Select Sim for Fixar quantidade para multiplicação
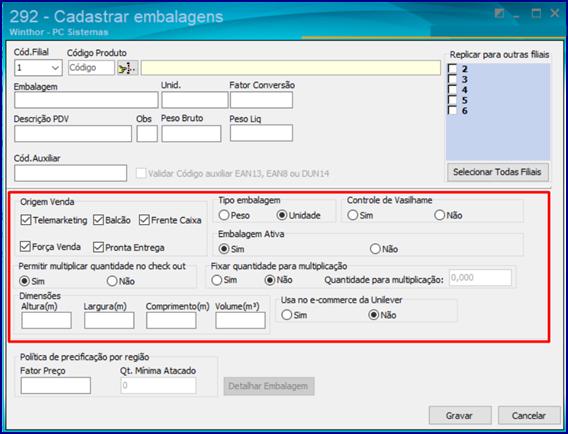Screen dimensions: 568x434 click(217, 280)
